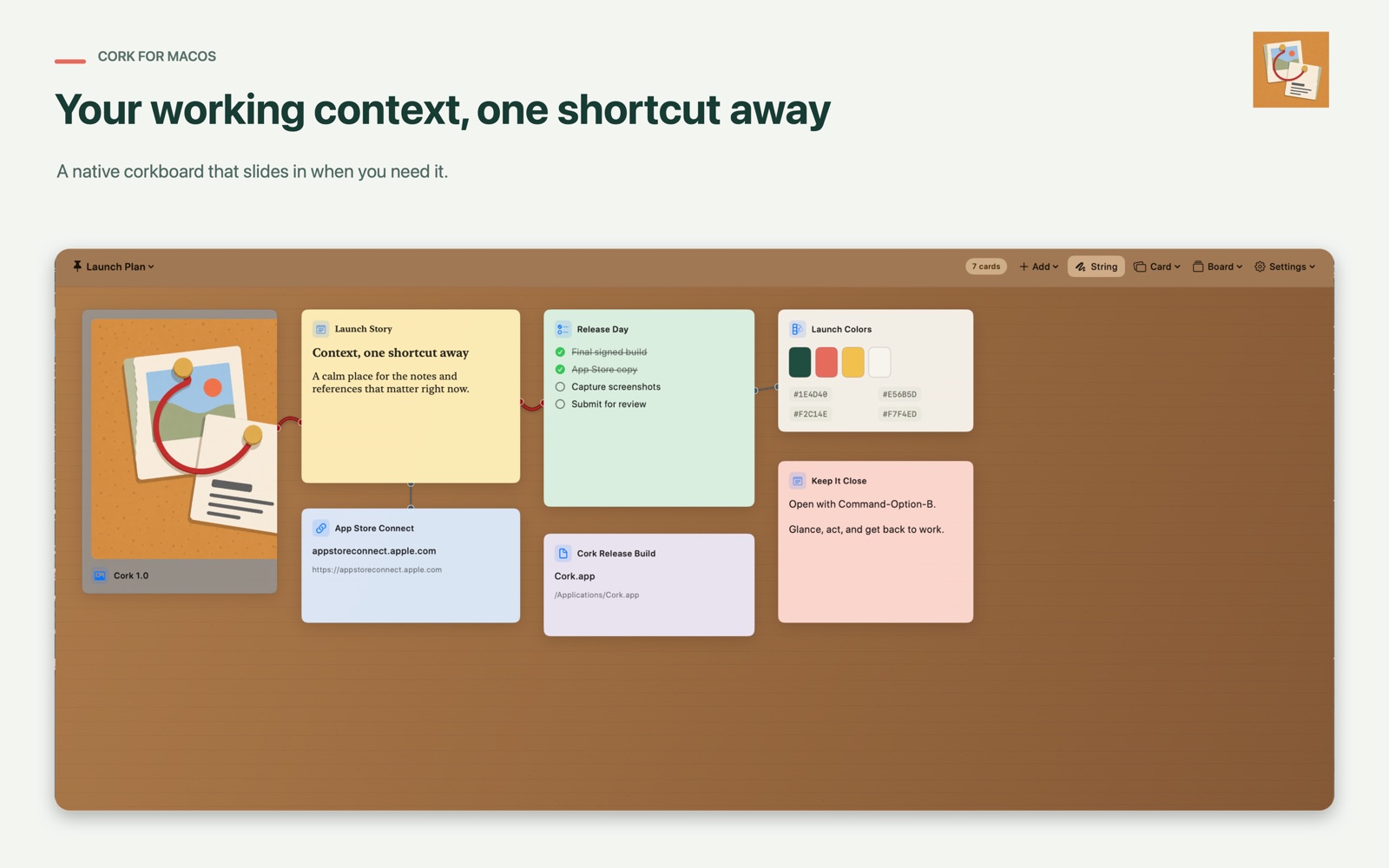
Task: Click the Cork Release Build card title
Action: (616, 553)
